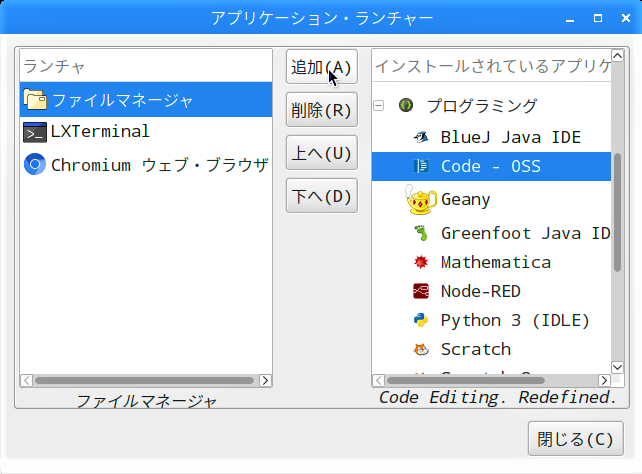Click installed apps scroll left arrow
Screen dimensions: 642x474
(379, 380)
